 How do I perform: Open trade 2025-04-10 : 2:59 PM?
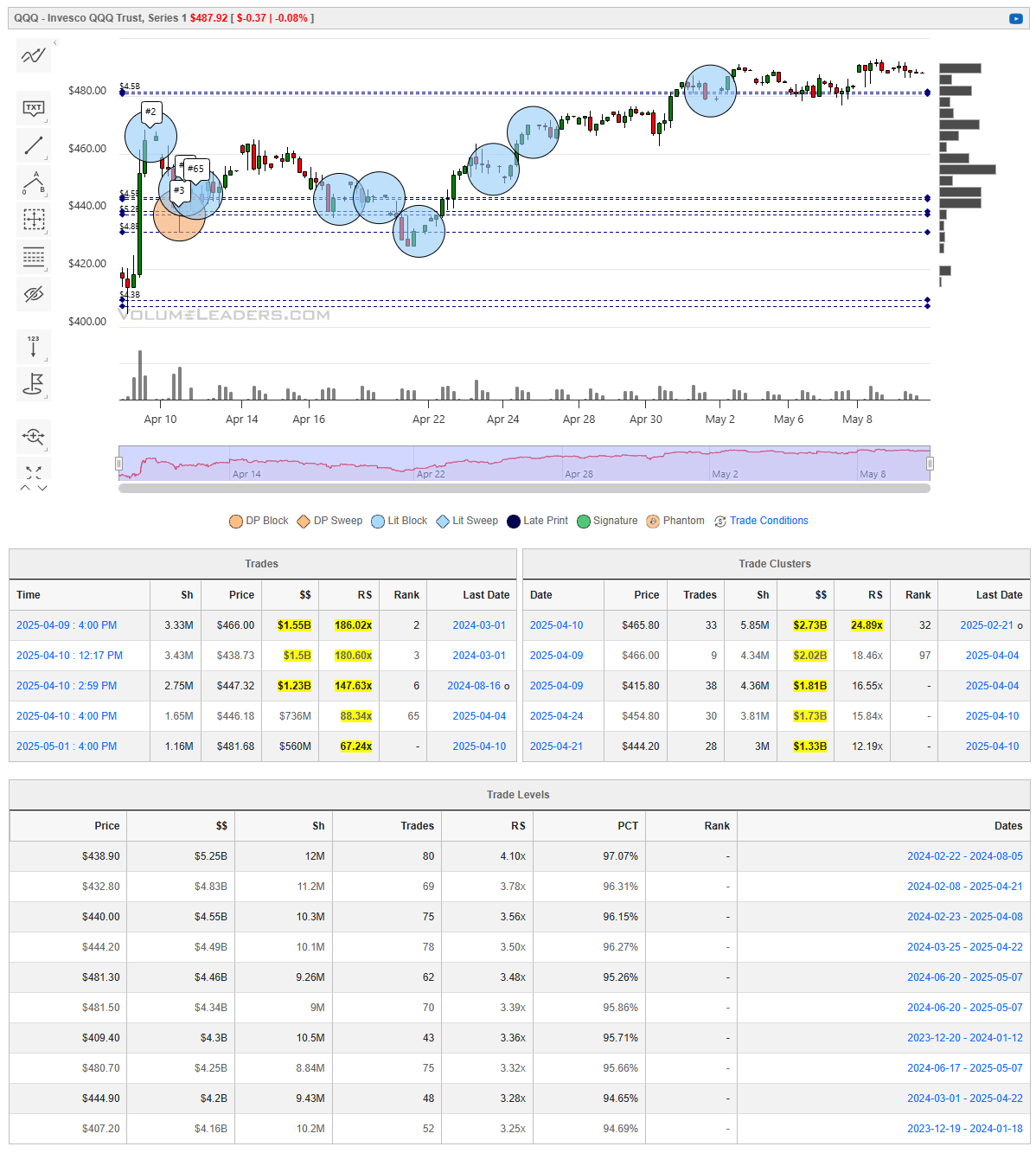[x=67, y=686]
